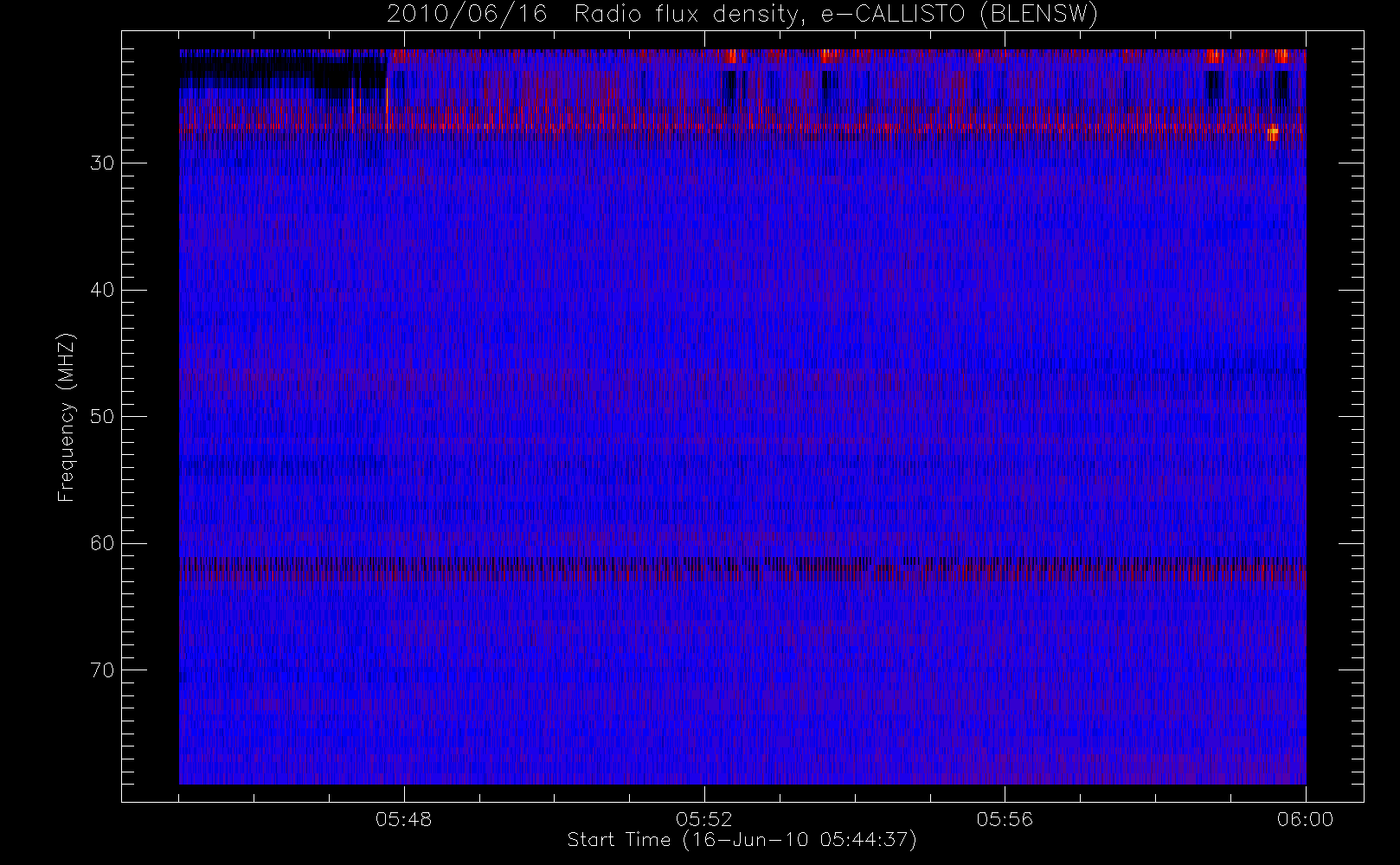The height and width of the screenshot is (865, 1400).
Task: Click the 05:56 time tick label
Action: [1005, 819]
